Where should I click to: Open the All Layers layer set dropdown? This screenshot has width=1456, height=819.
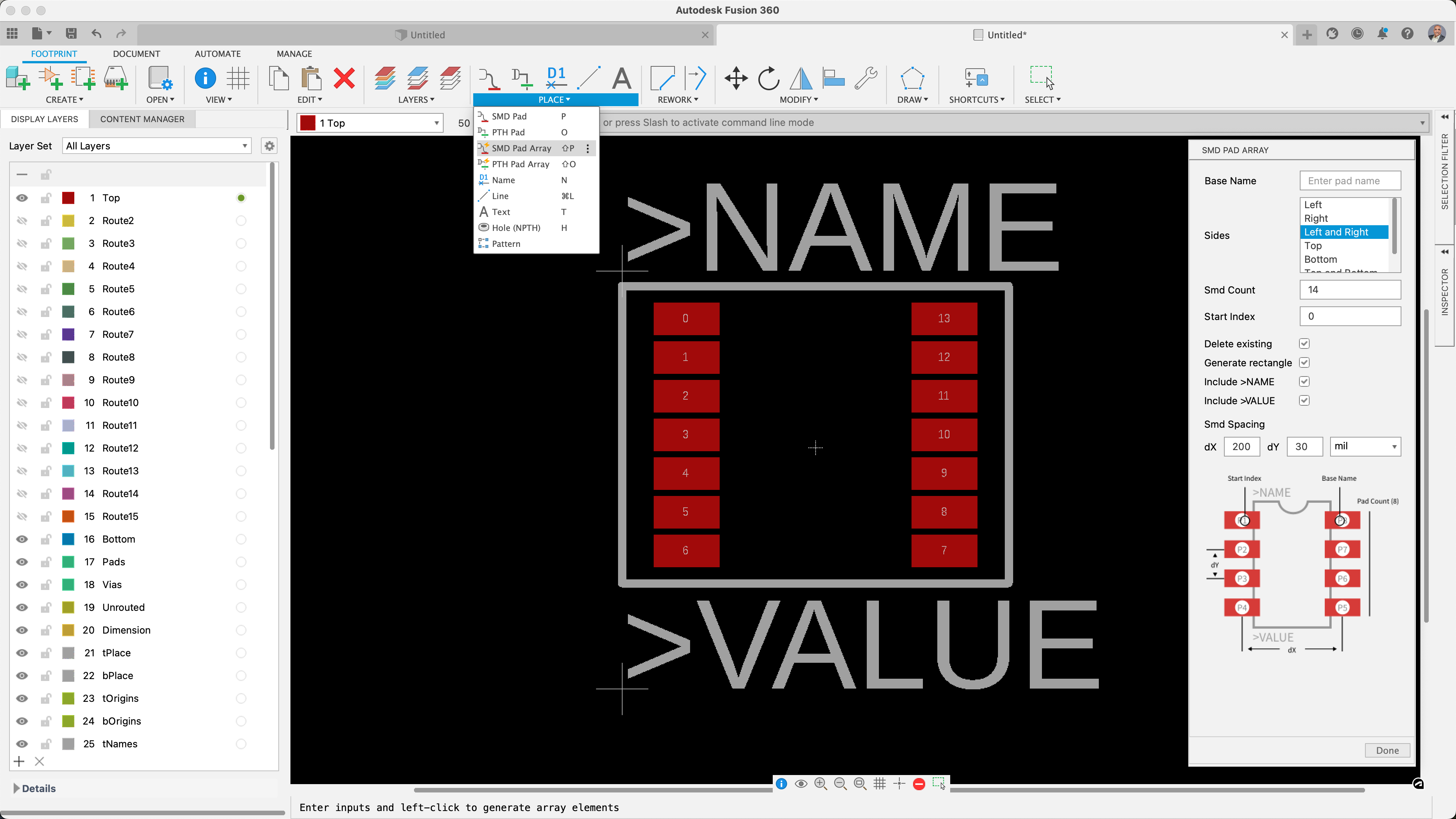click(x=157, y=146)
